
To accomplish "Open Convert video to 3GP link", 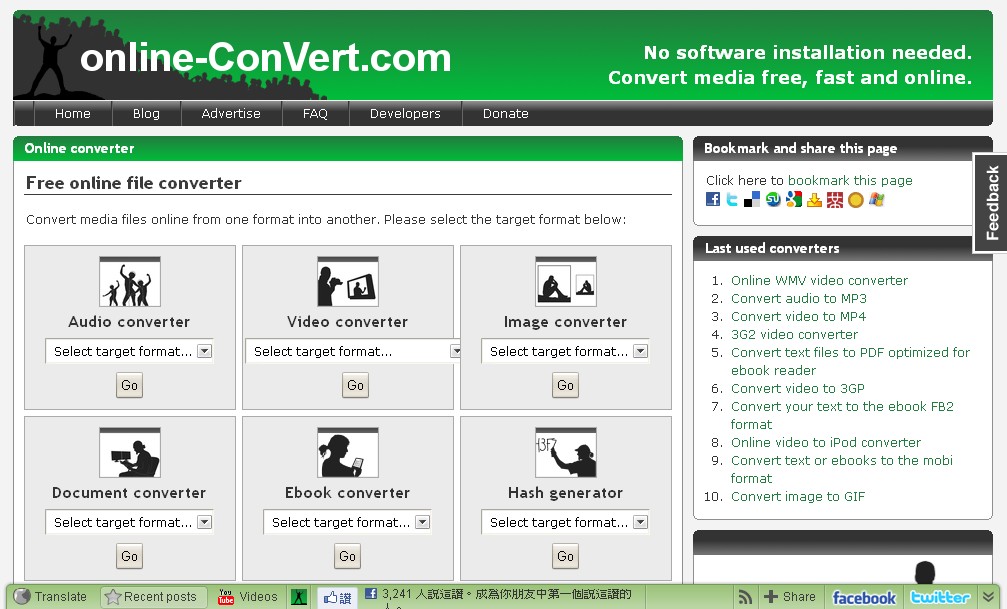I will (798, 389).
